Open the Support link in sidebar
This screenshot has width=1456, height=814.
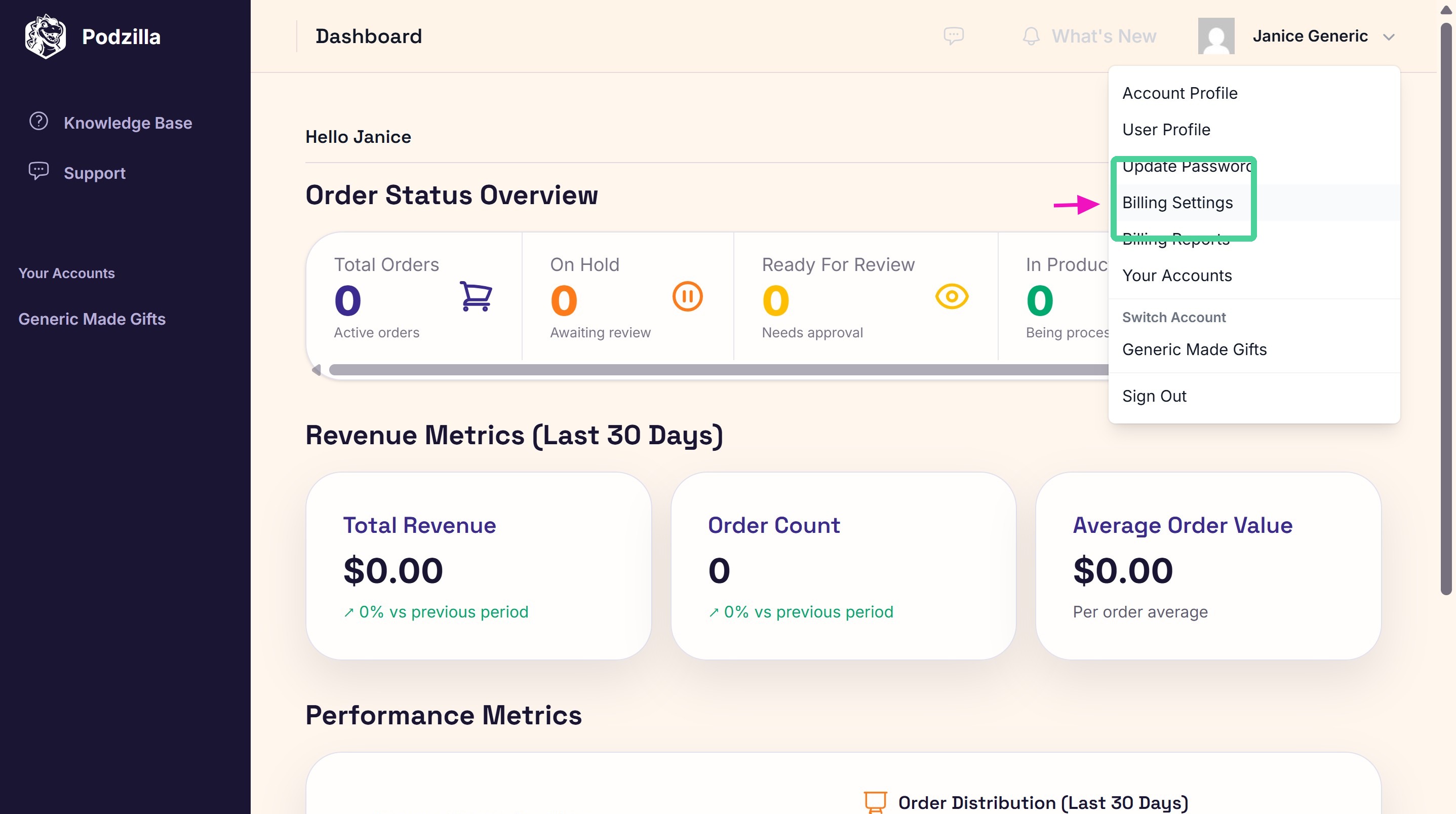[94, 173]
